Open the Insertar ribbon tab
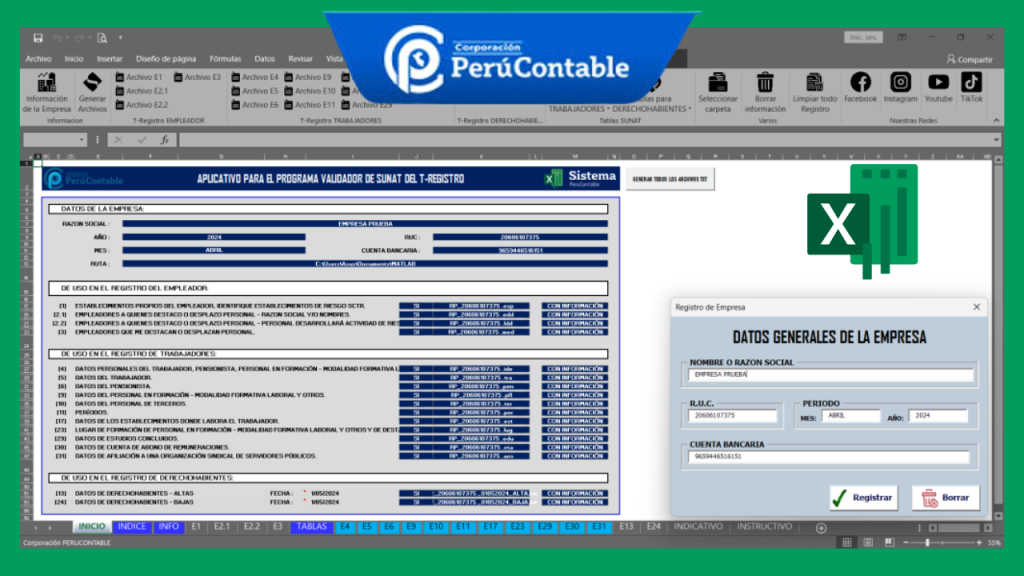This screenshot has height=576, width=1024. click(109, 59)
